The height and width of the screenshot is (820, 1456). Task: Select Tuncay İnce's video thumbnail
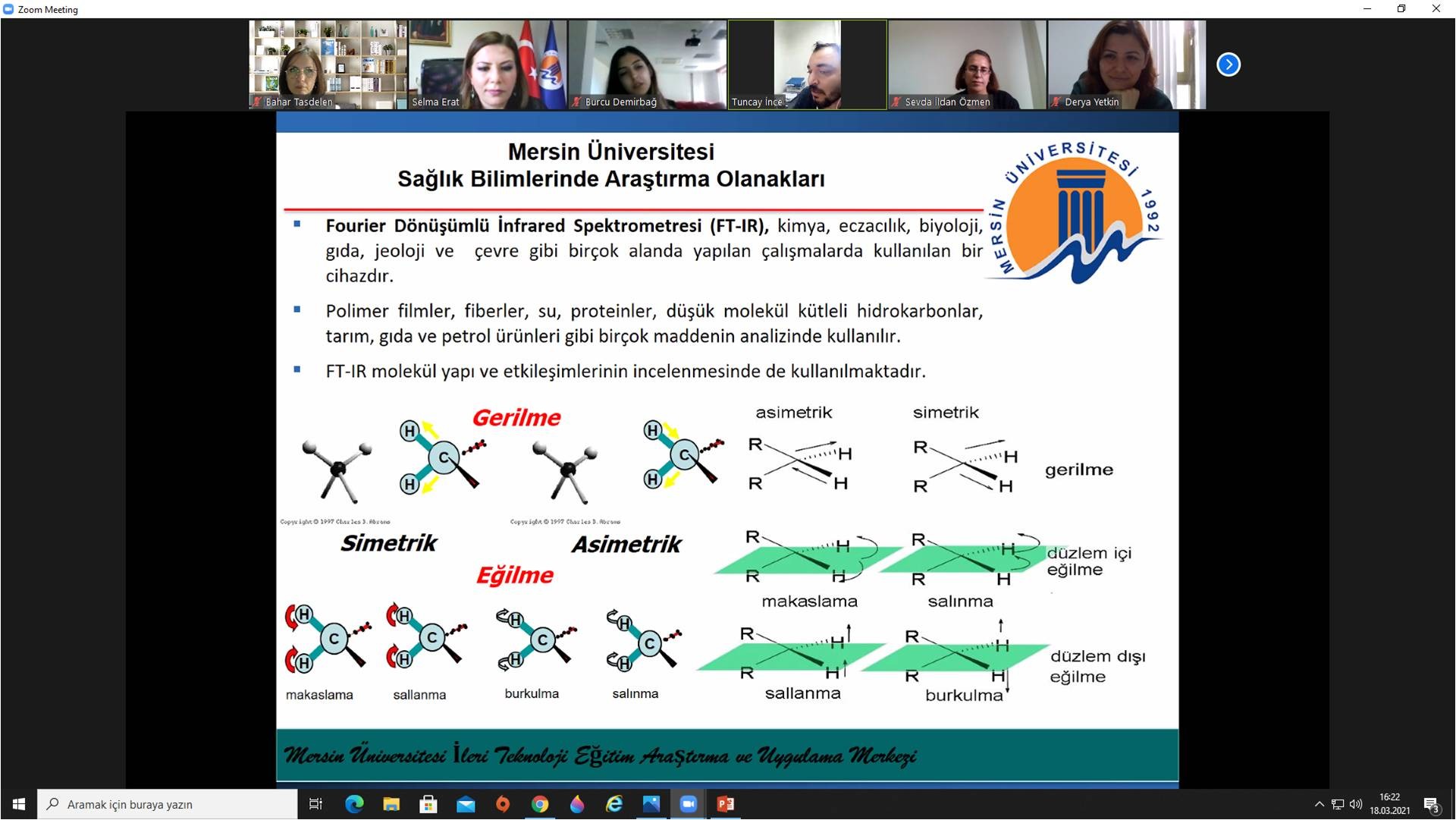click(808, 64)
